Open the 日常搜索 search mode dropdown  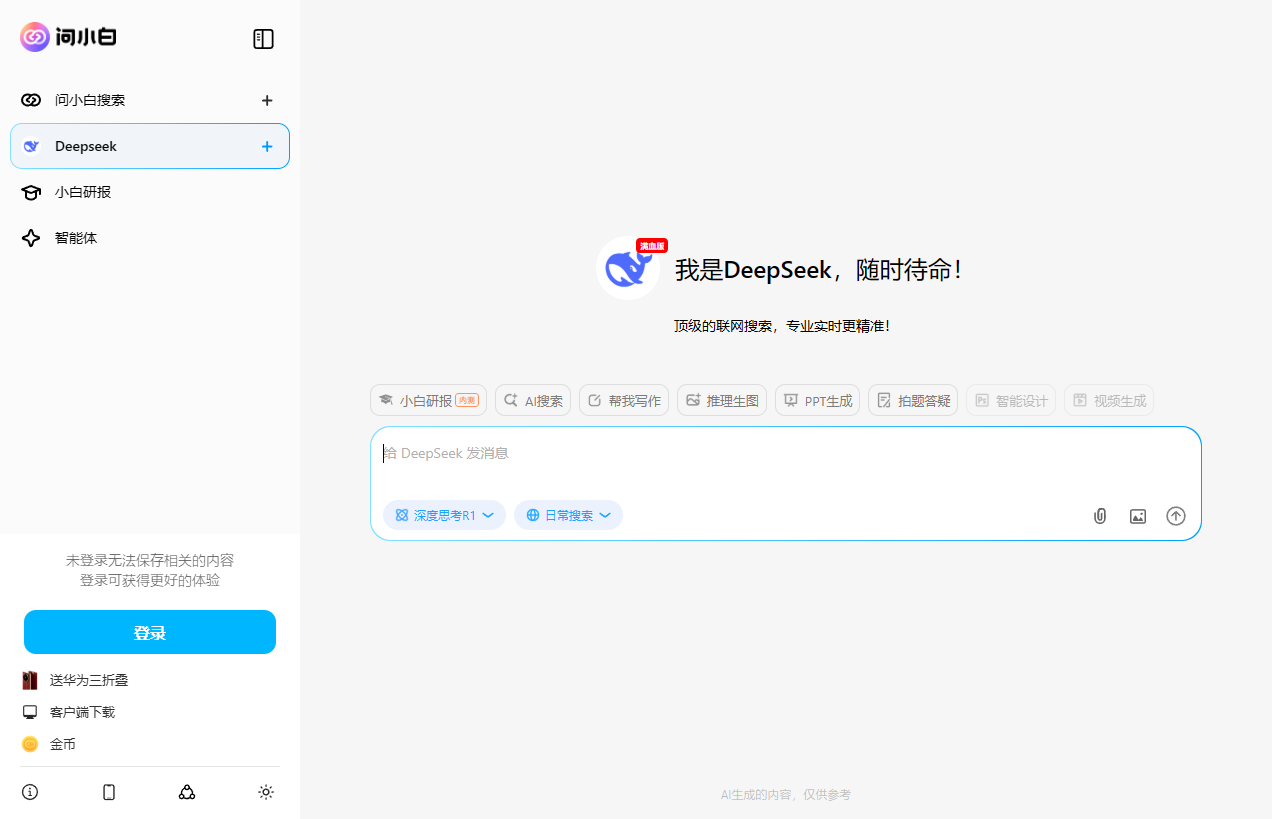(568, 515)
